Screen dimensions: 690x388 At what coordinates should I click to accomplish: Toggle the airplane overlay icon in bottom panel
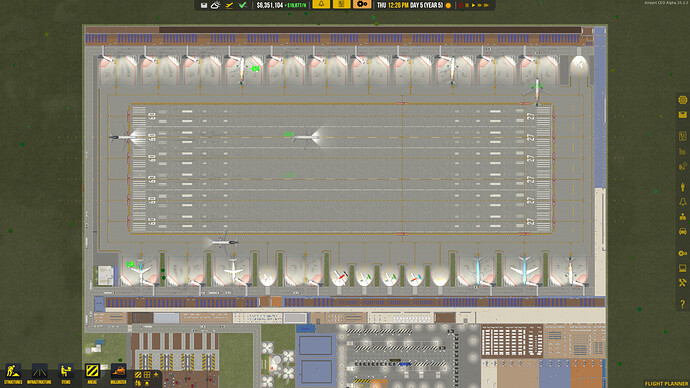(156, 375)
